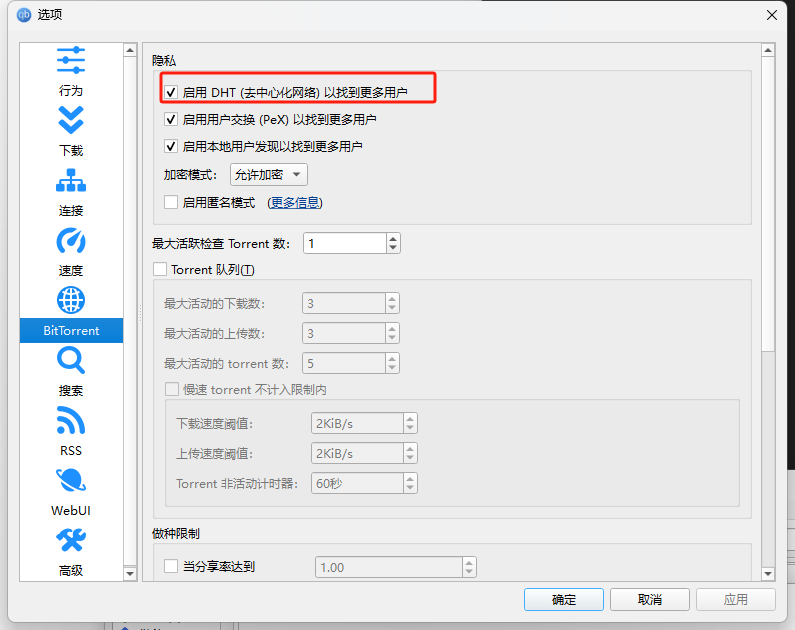The image size is (795, 630).
Task: Click the 搜索 tab label
Action: pyautogui.click(x=70, y=390)
